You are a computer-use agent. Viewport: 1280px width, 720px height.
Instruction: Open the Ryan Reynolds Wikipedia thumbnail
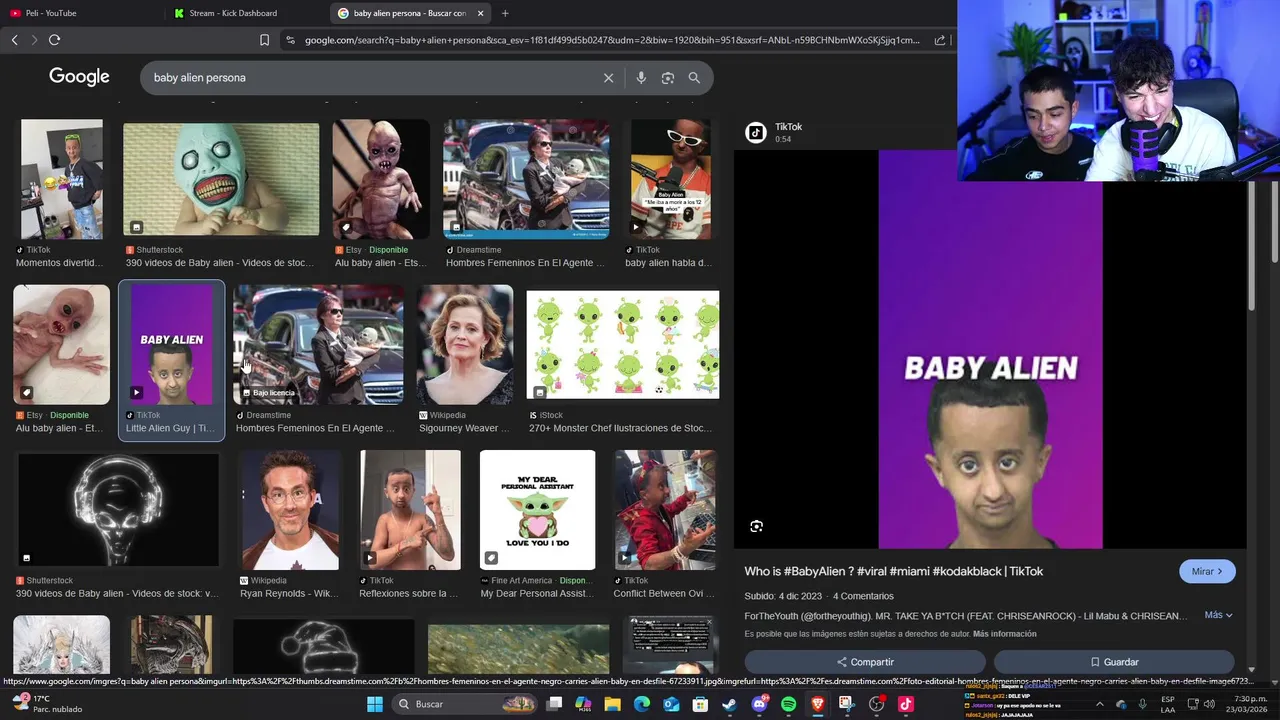coord(290,510)
